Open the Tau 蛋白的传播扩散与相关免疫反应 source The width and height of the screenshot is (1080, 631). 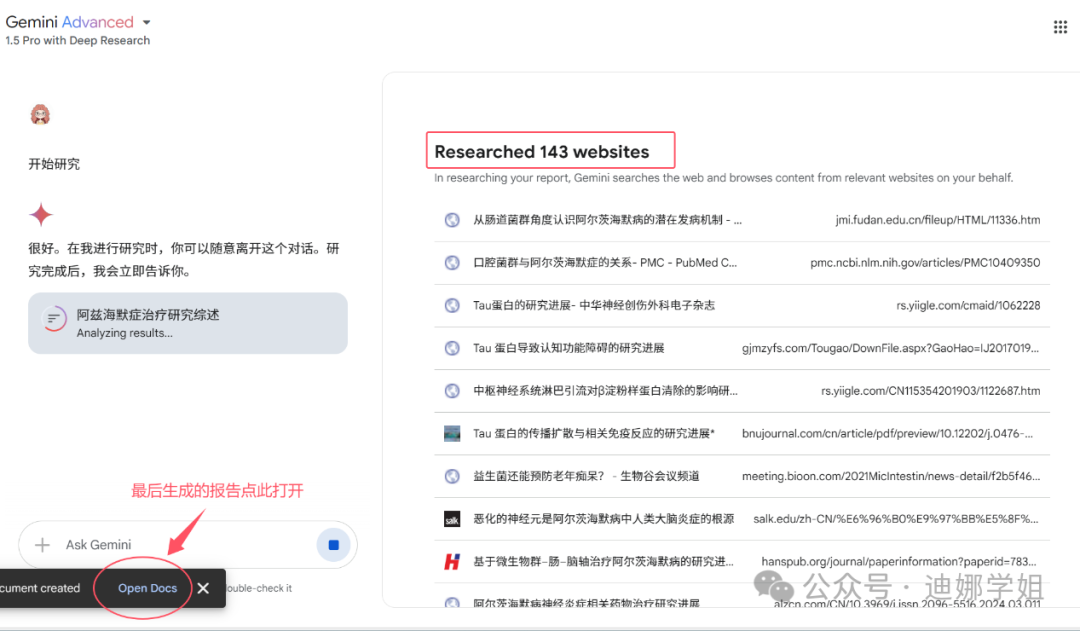[742, 434]
